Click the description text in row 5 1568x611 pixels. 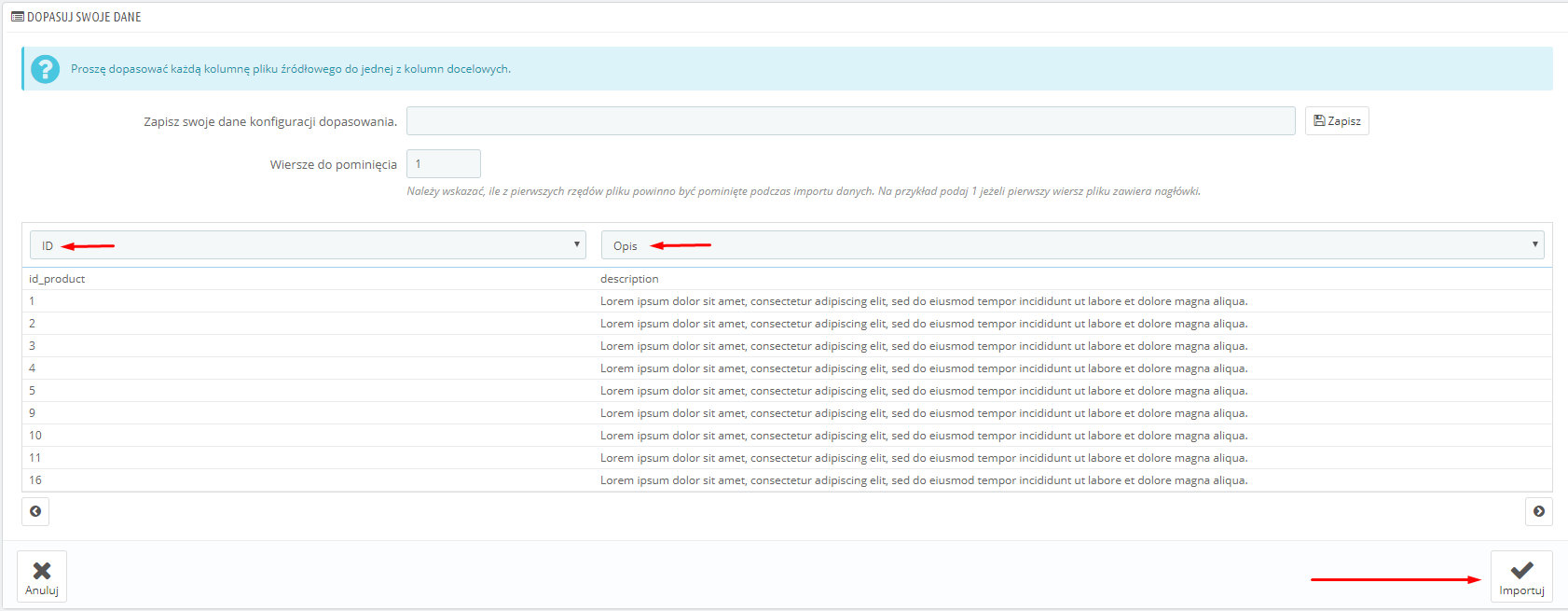(x=923, y=391)
